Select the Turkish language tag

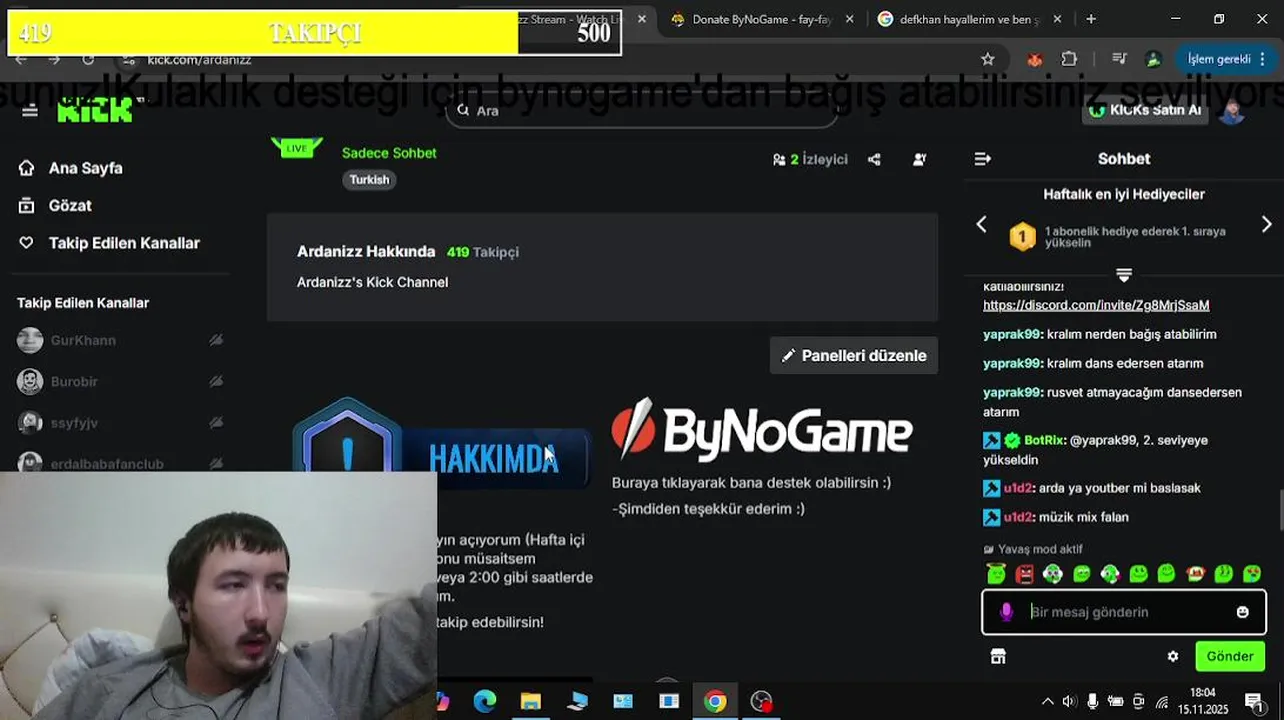point(370,180)
